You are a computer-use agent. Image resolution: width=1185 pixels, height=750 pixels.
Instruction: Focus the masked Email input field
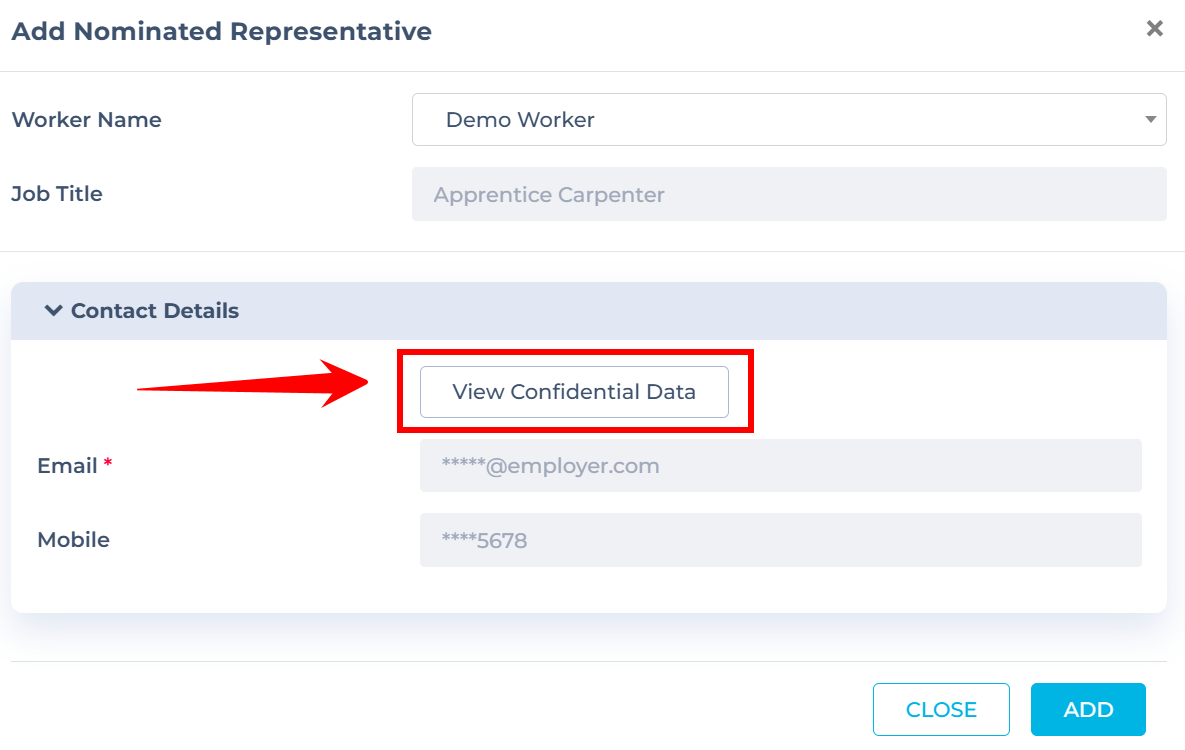(x=781, y=466)
